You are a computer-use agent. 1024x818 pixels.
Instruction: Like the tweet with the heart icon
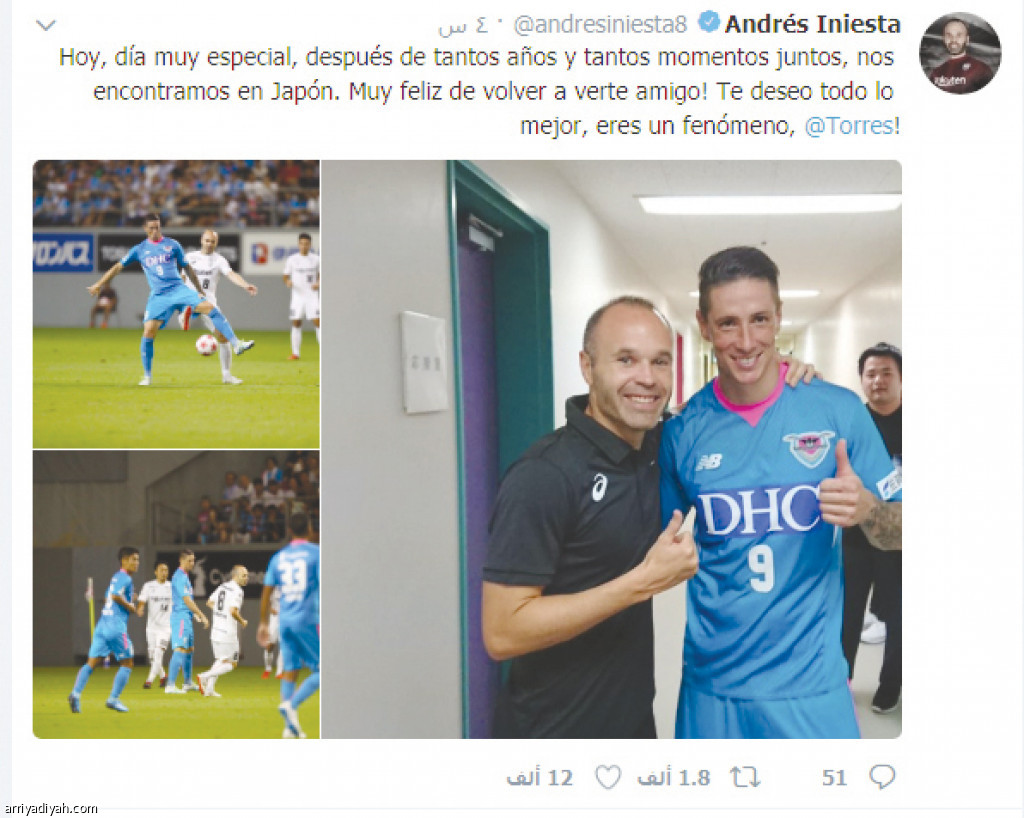click(608, 777)
